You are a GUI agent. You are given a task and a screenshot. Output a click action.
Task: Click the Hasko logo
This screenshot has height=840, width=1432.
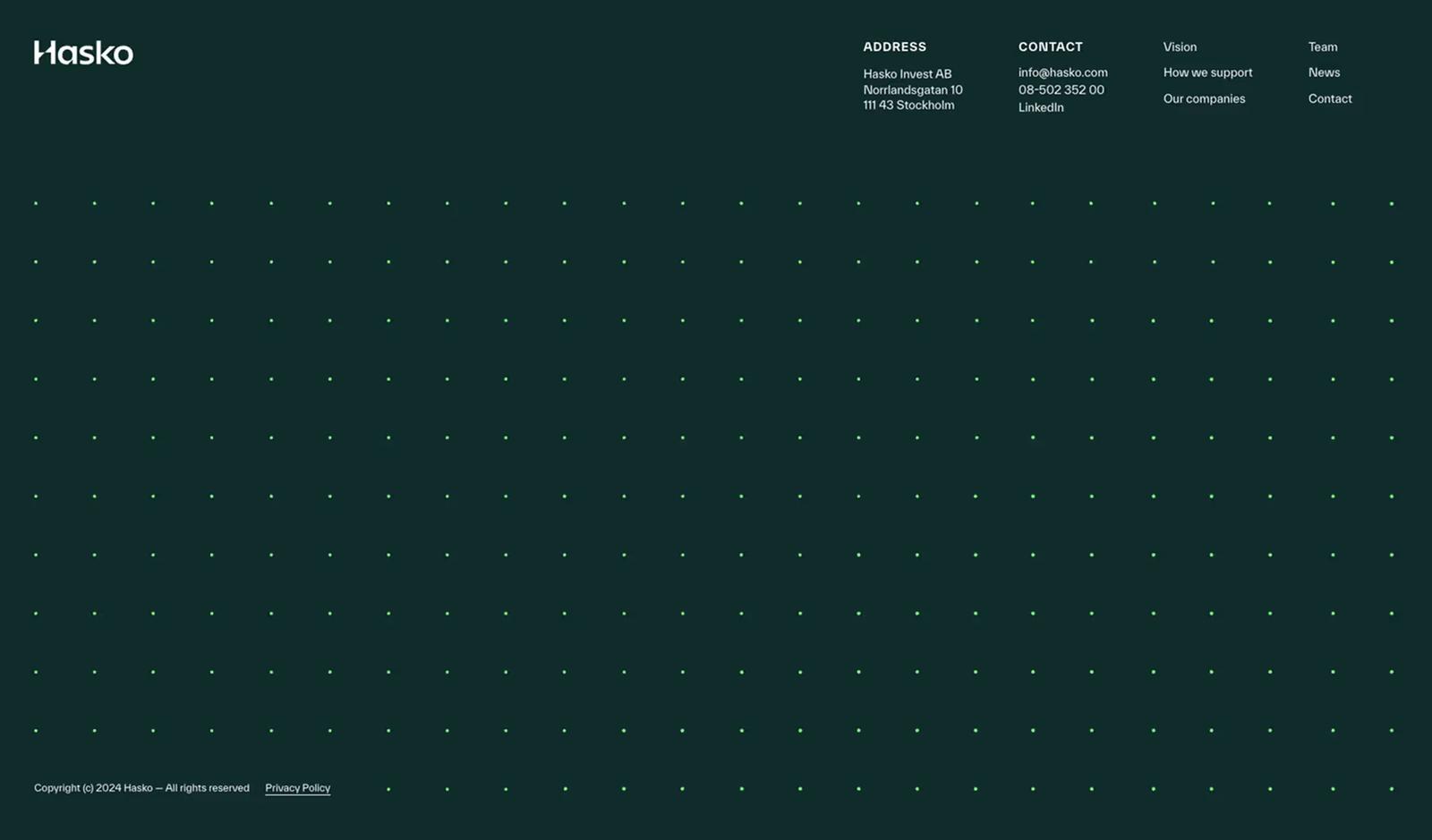(83, 53)
